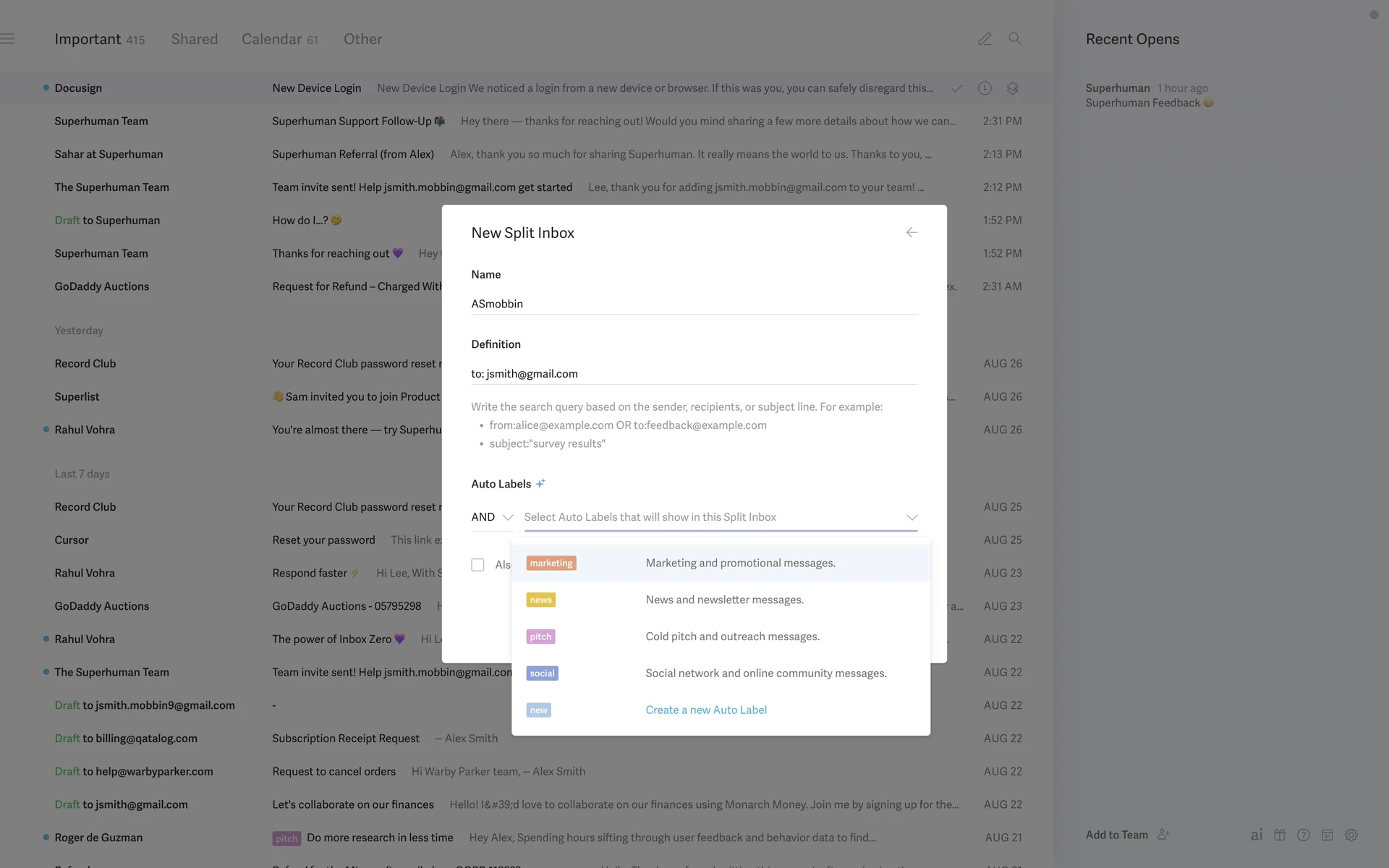
Task: Select the marketing auto label option
Action: [551, 563]
